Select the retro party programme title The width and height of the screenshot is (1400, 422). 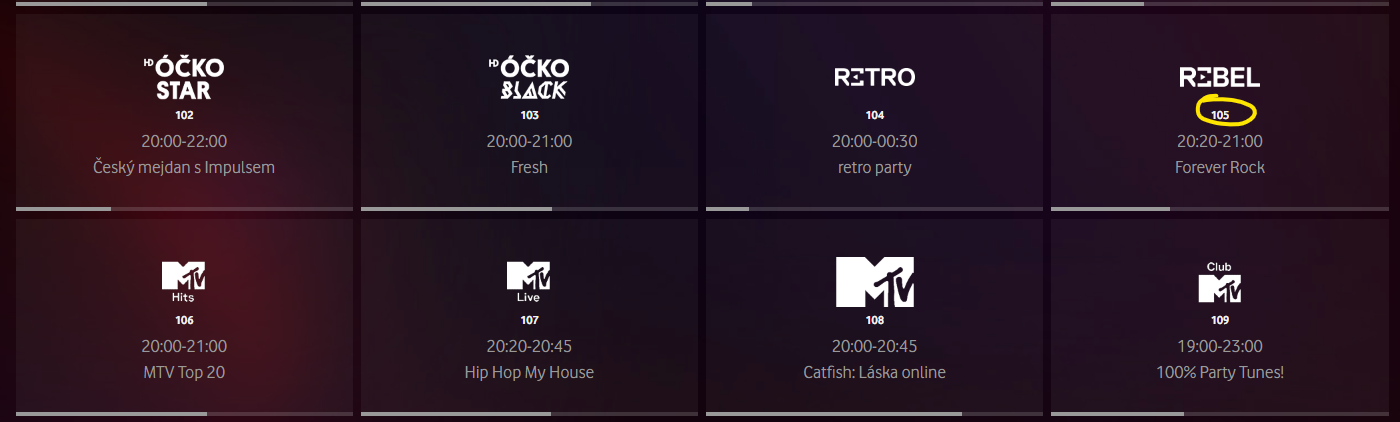point(875,167)
